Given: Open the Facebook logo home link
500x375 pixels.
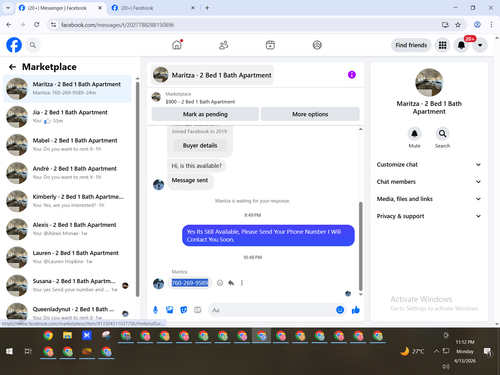Looking at the screenshot, I should [14, 45].
